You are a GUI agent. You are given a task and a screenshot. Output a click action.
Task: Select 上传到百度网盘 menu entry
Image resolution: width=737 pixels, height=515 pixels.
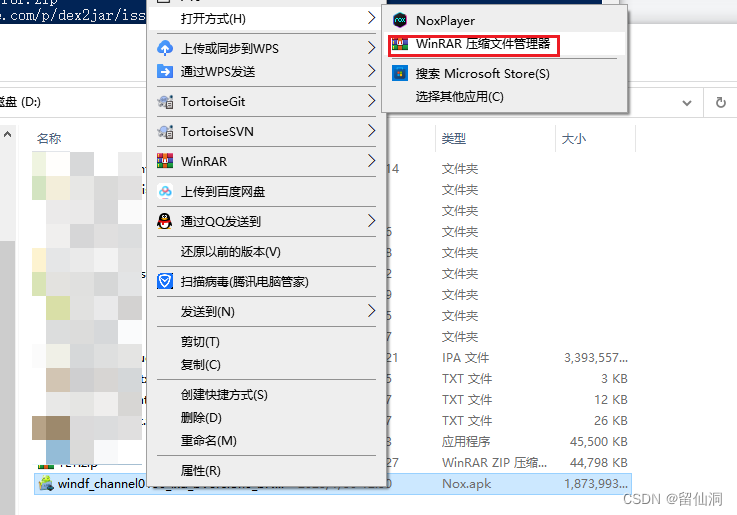point(266,191)
